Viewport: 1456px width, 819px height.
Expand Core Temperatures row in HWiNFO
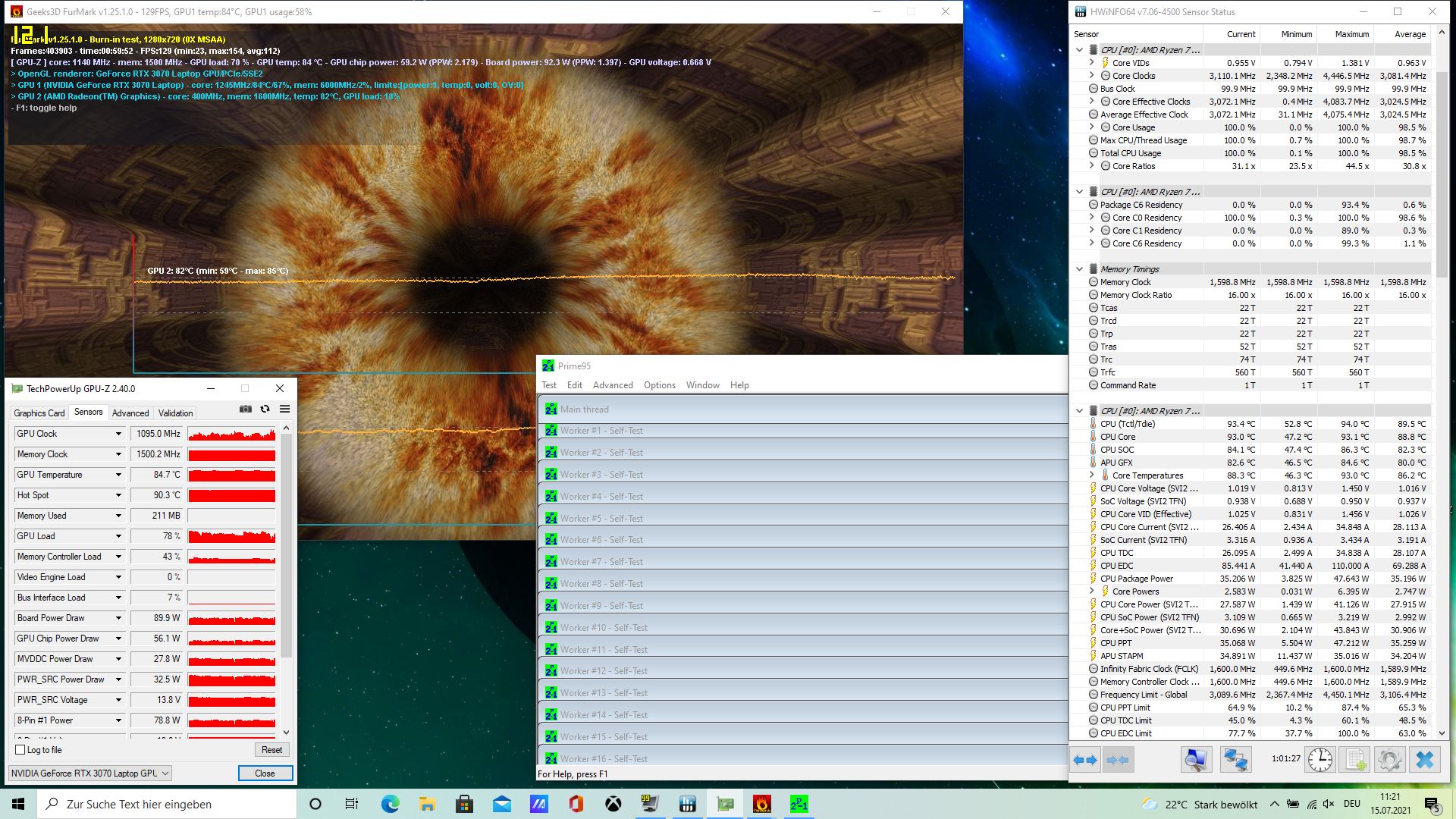[1091, 475]
